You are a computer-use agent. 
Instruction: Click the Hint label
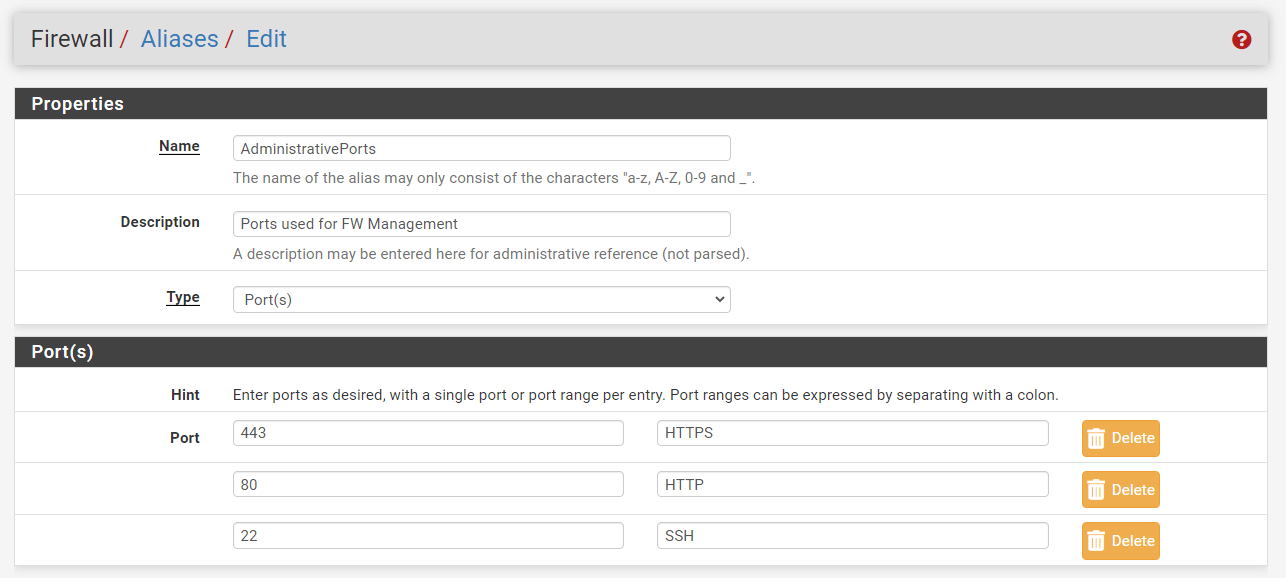click(185, 395)
